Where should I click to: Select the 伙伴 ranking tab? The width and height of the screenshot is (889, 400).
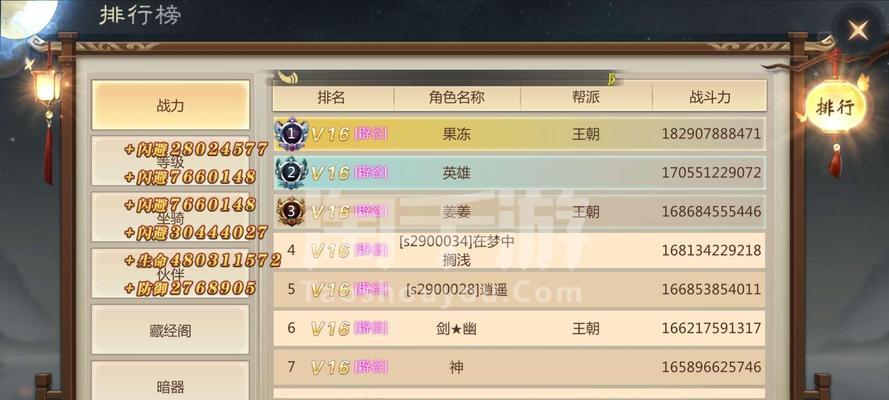(x=171, y=274)
